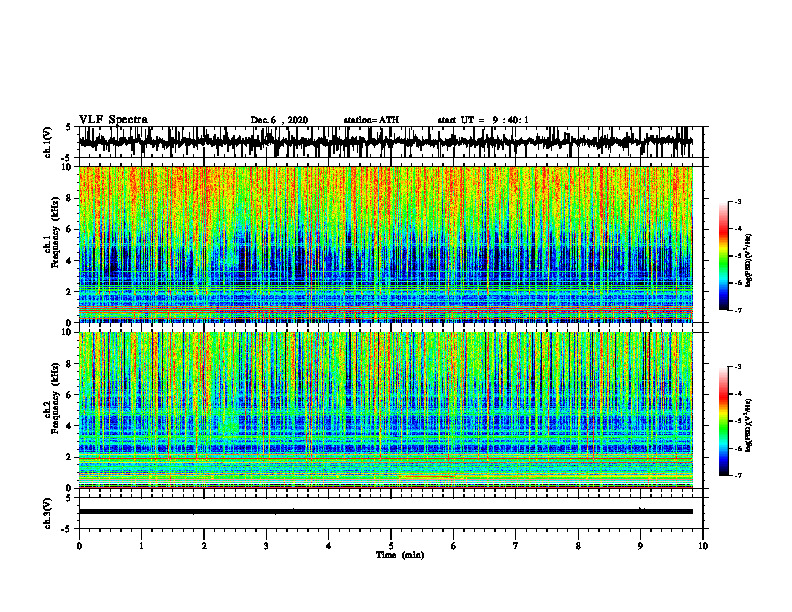Click the 'station= ATH' header label

(371, 120)
